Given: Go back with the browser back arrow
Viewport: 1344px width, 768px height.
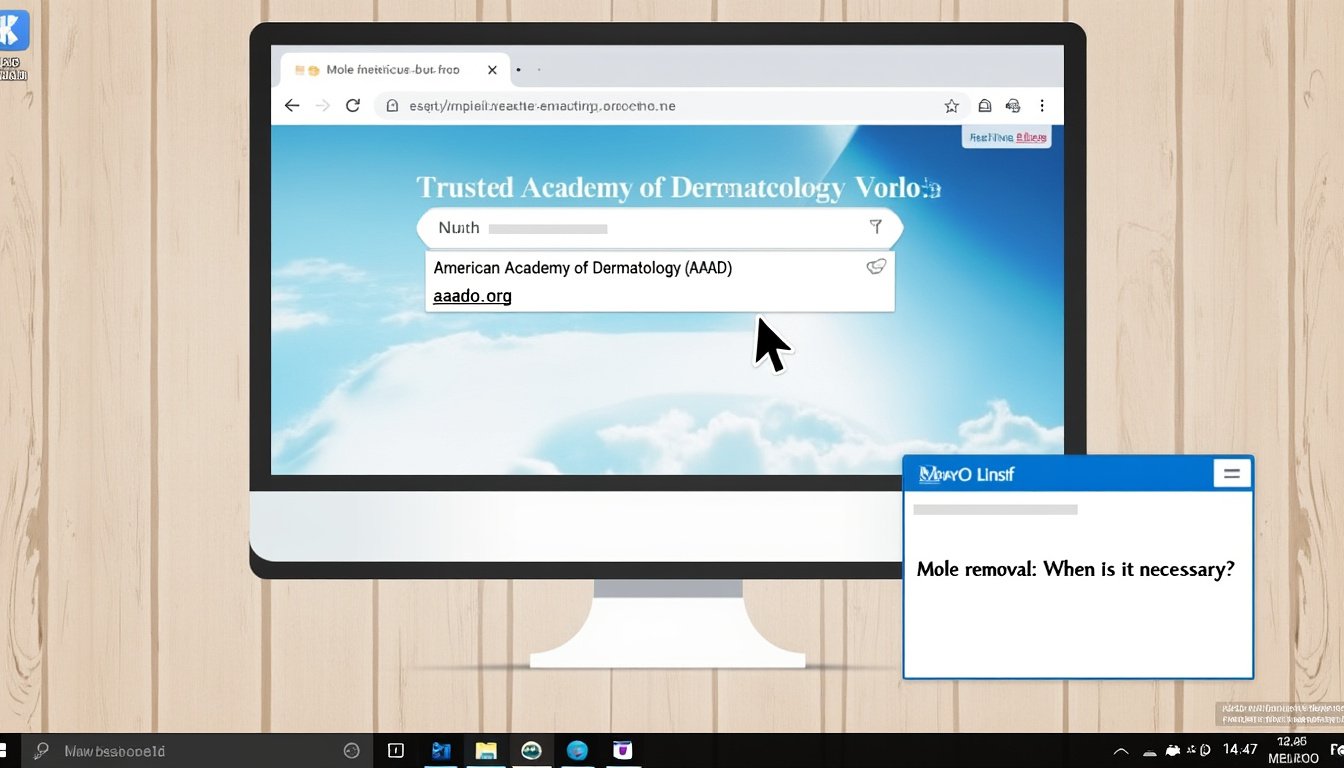Looking at the screenshot, I should (x=292, y=105).
